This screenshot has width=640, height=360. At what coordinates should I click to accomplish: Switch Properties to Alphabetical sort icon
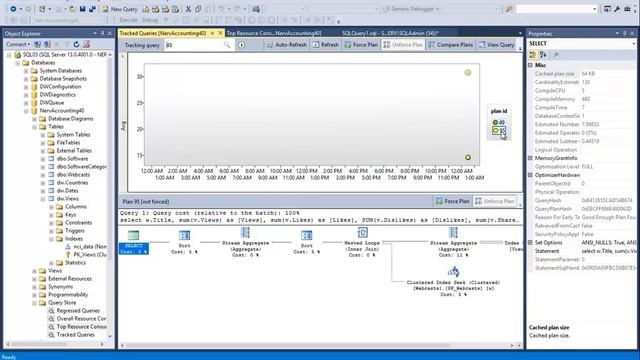543,54
